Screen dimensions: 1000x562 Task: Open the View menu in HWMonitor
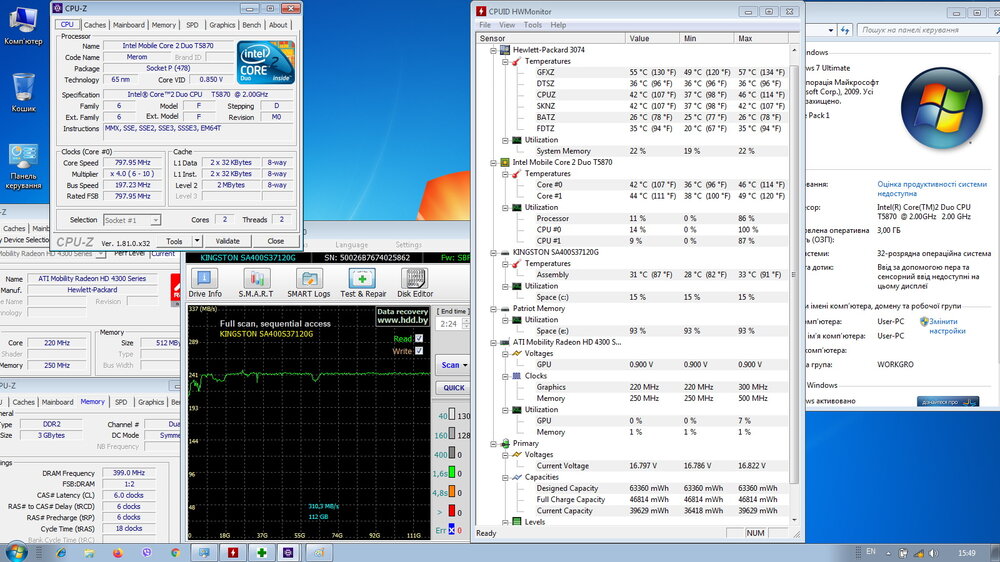tap(508, 25)
